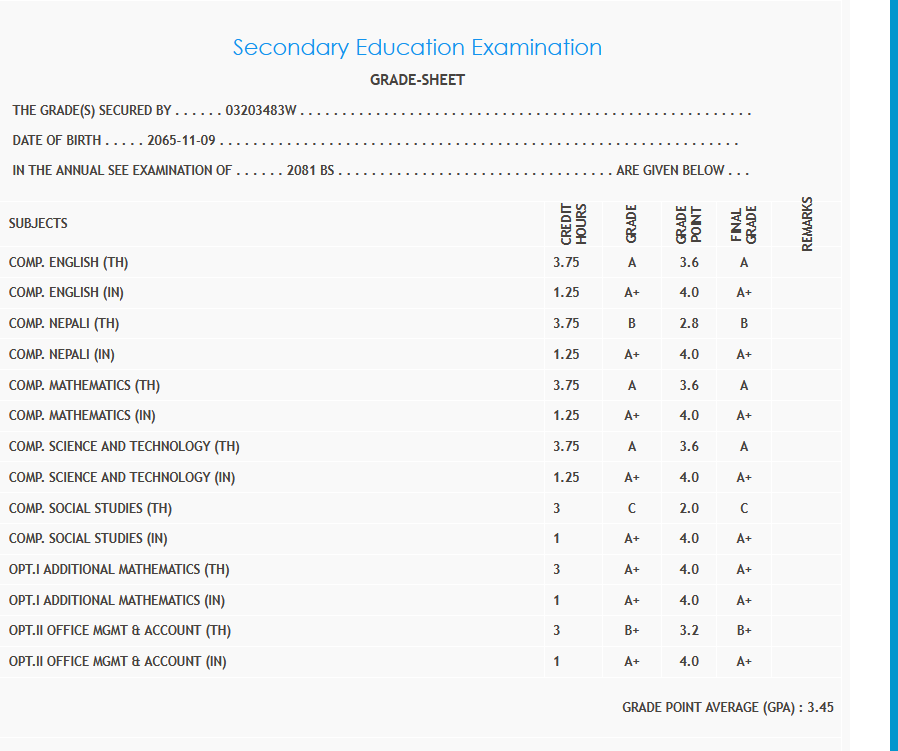Click the COMP. MATHEMATICS (TH) subject

(85, 385)
